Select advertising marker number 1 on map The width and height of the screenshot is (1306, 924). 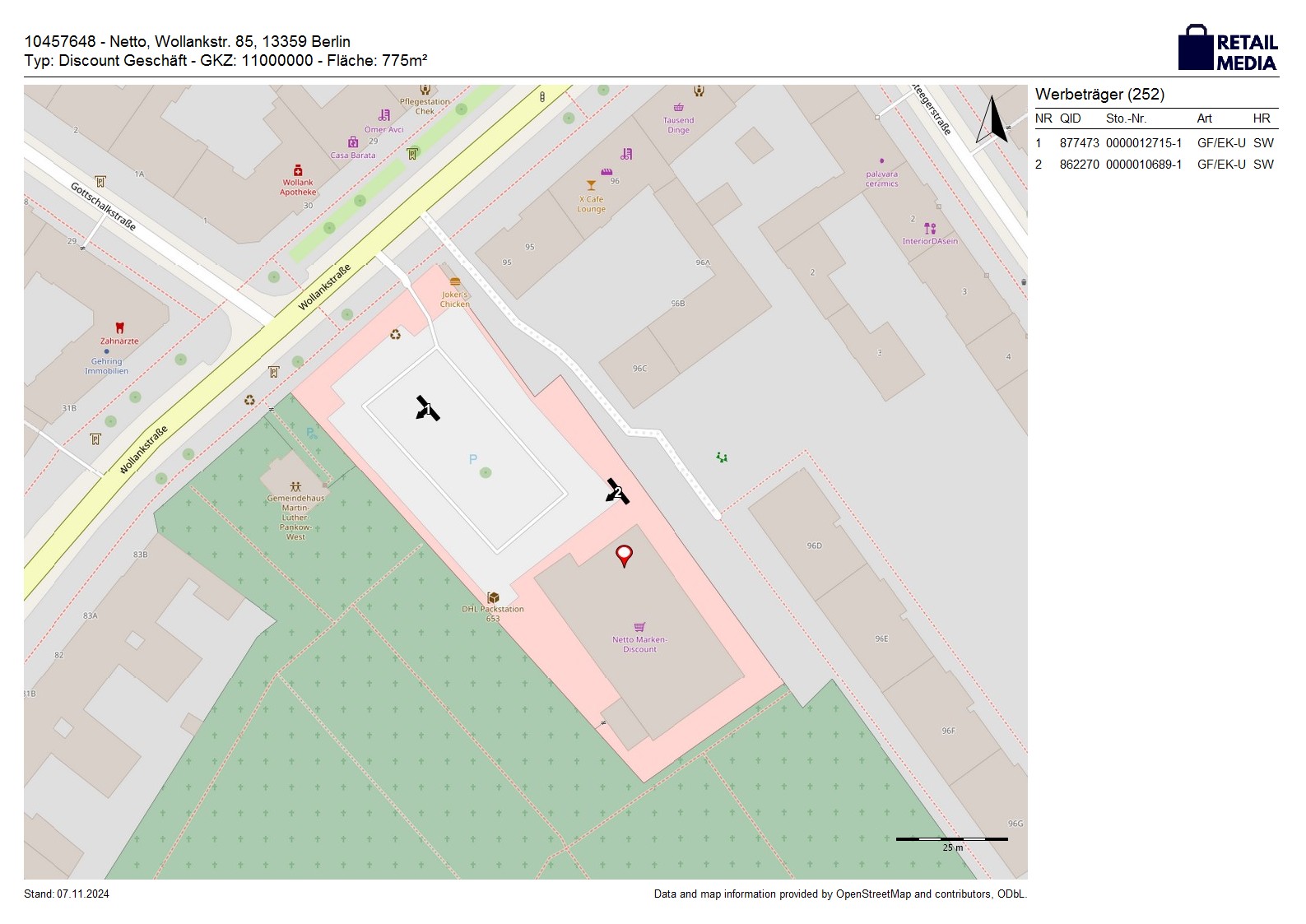427,408
